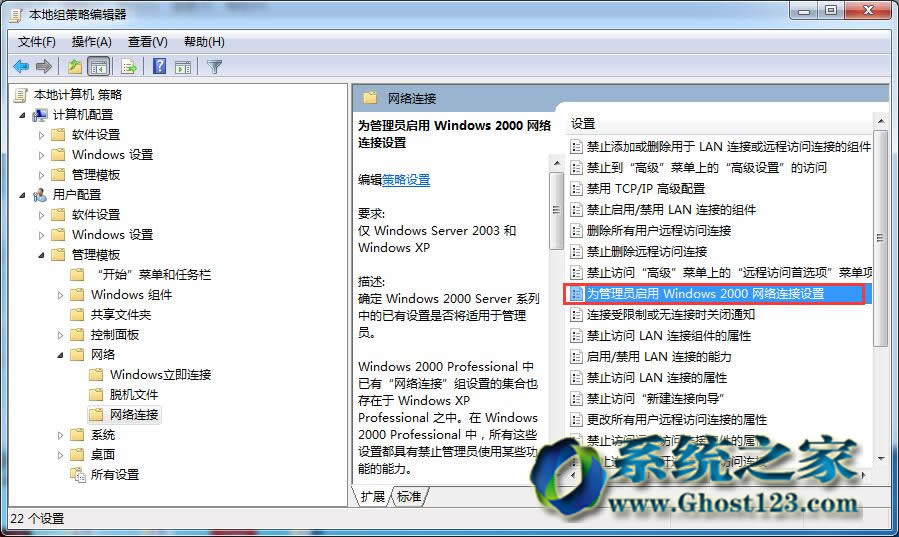Switch to the 扩展 tab
899x537 pixels.
[373, 497]
